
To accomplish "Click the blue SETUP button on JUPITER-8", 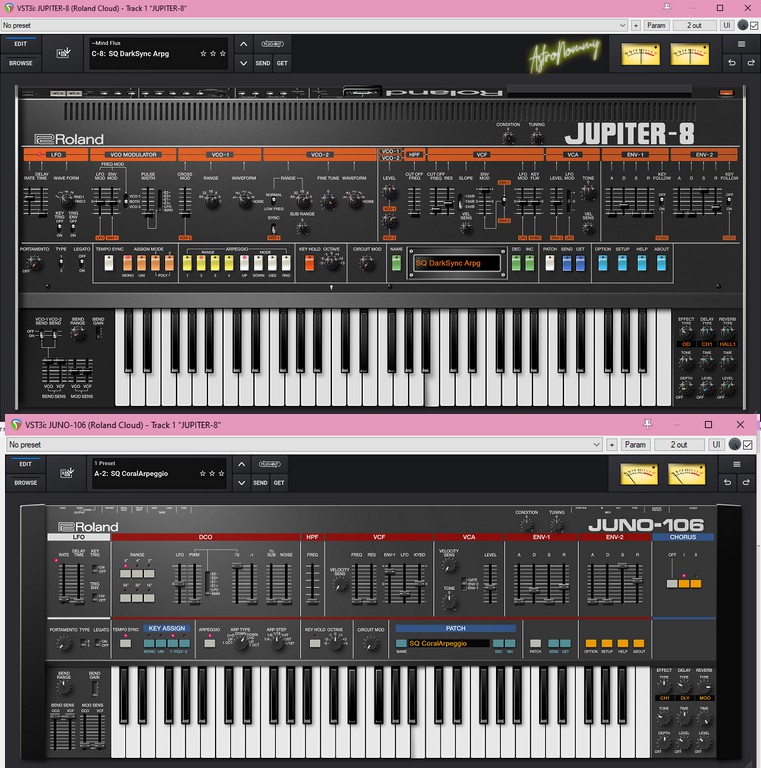I will (x=622, y=264).
